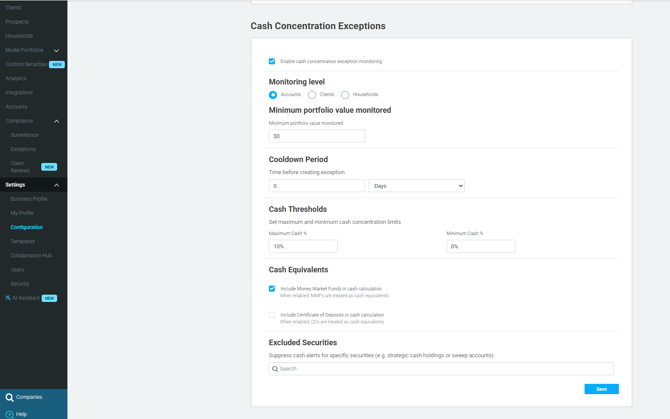670x419 pixels.
Task: Open the Days cooldown unit dropdown
Action: [416, 186]
